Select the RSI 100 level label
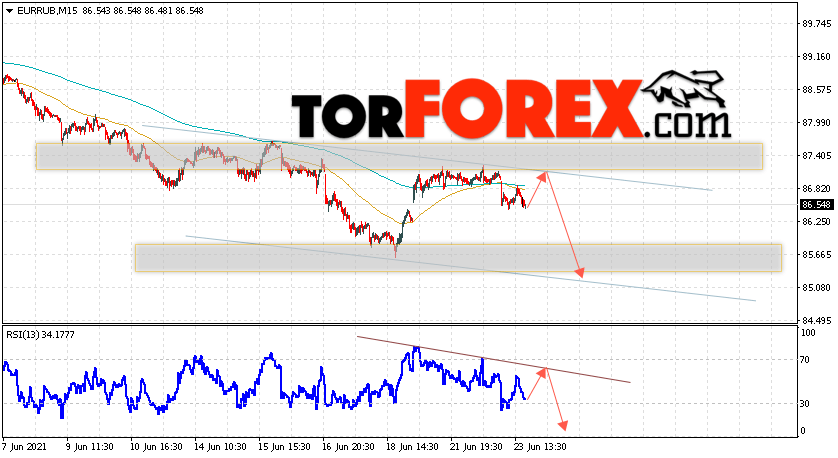The width and height of the screenshot is (838, 458). 808,333
